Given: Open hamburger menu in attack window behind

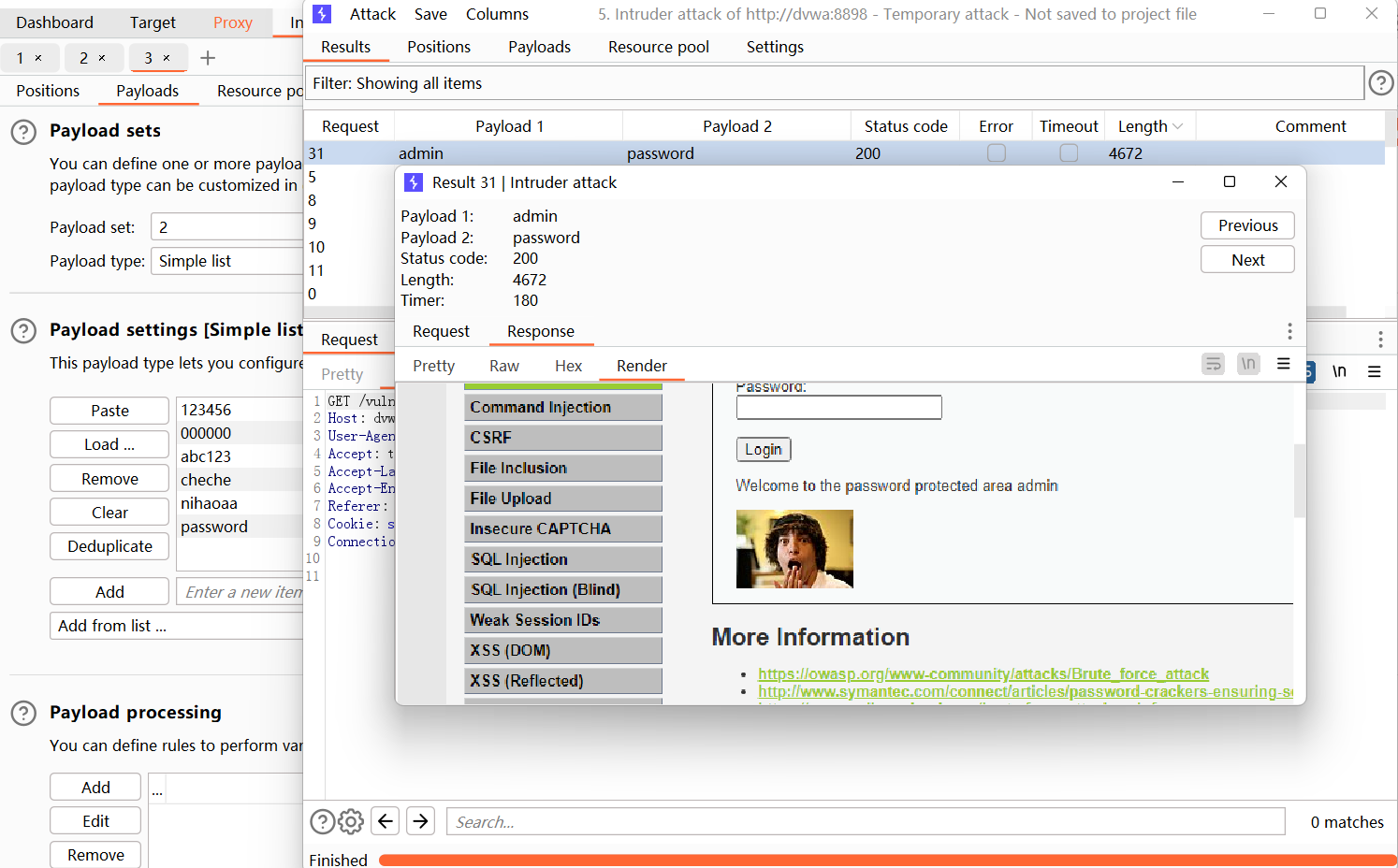Looking at the screenshot, I should point(1375,371).
